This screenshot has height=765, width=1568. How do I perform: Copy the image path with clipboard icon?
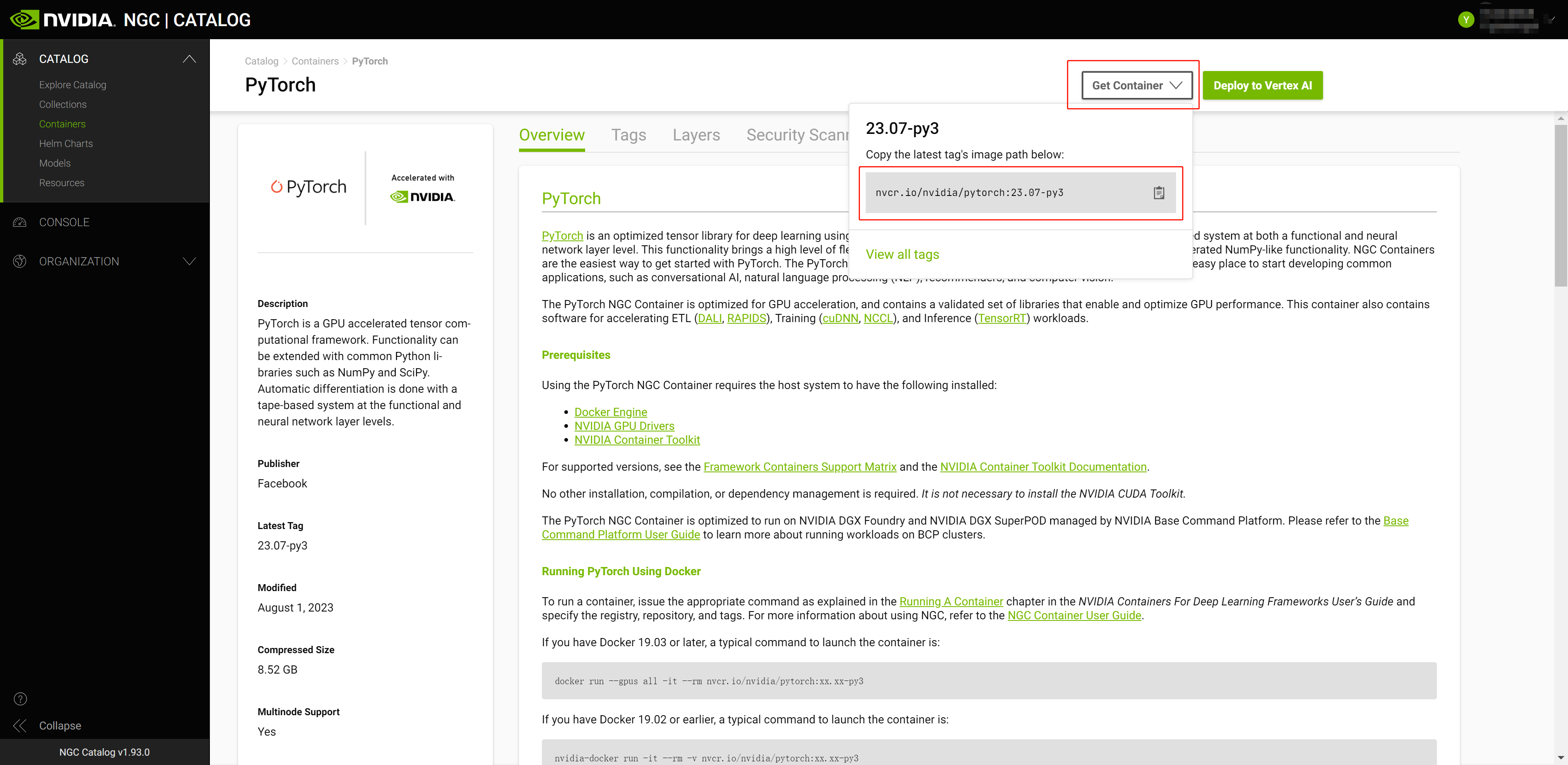tap(1158, 193)
